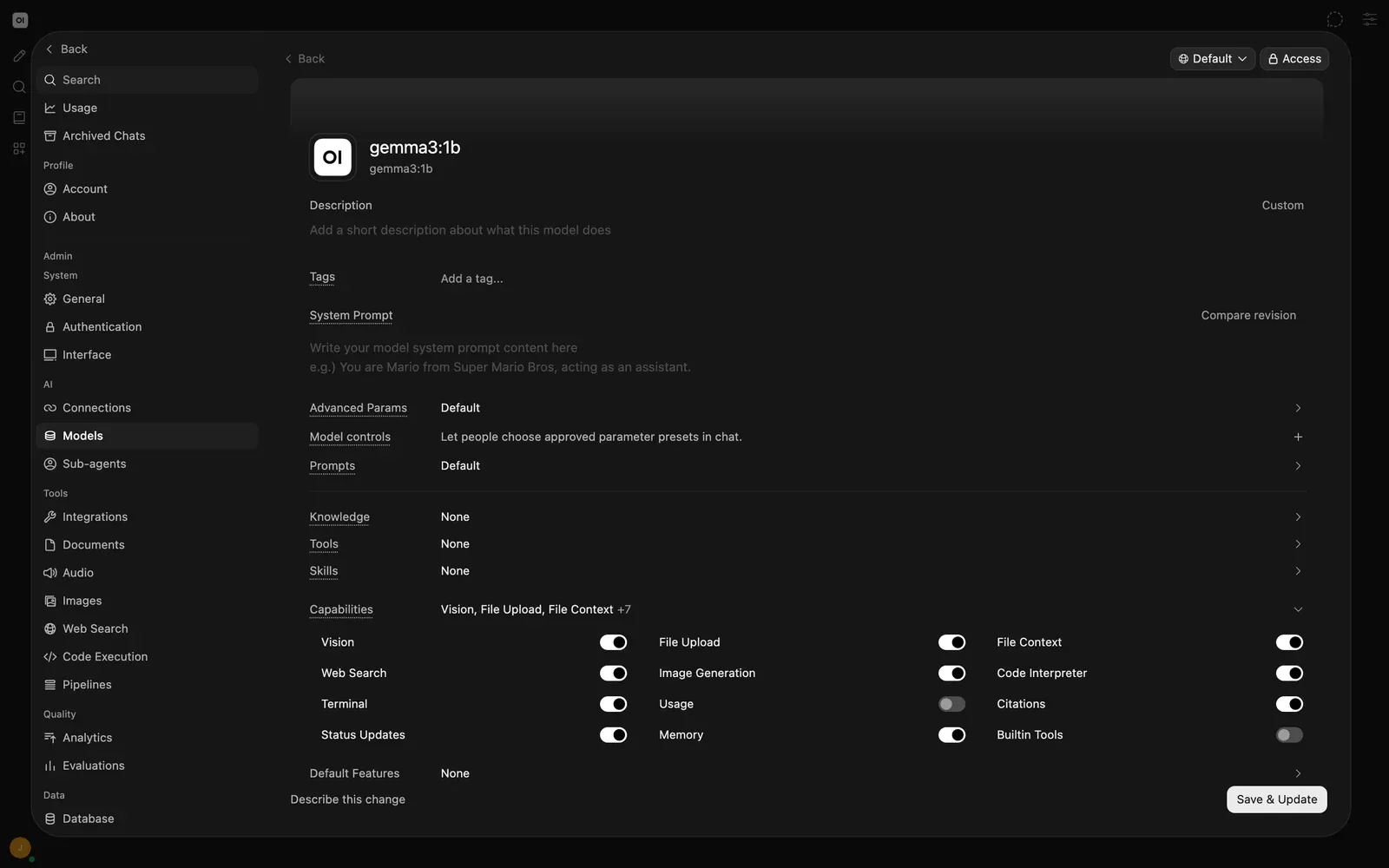Click the gemma3:1b model logo image
Image resolution: width=1389 pixels, height=868 pixels.
[x=332, y=157]
